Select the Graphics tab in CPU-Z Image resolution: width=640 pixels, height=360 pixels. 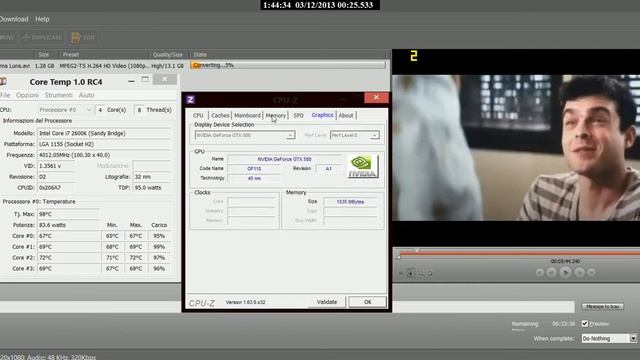[322, 115]
